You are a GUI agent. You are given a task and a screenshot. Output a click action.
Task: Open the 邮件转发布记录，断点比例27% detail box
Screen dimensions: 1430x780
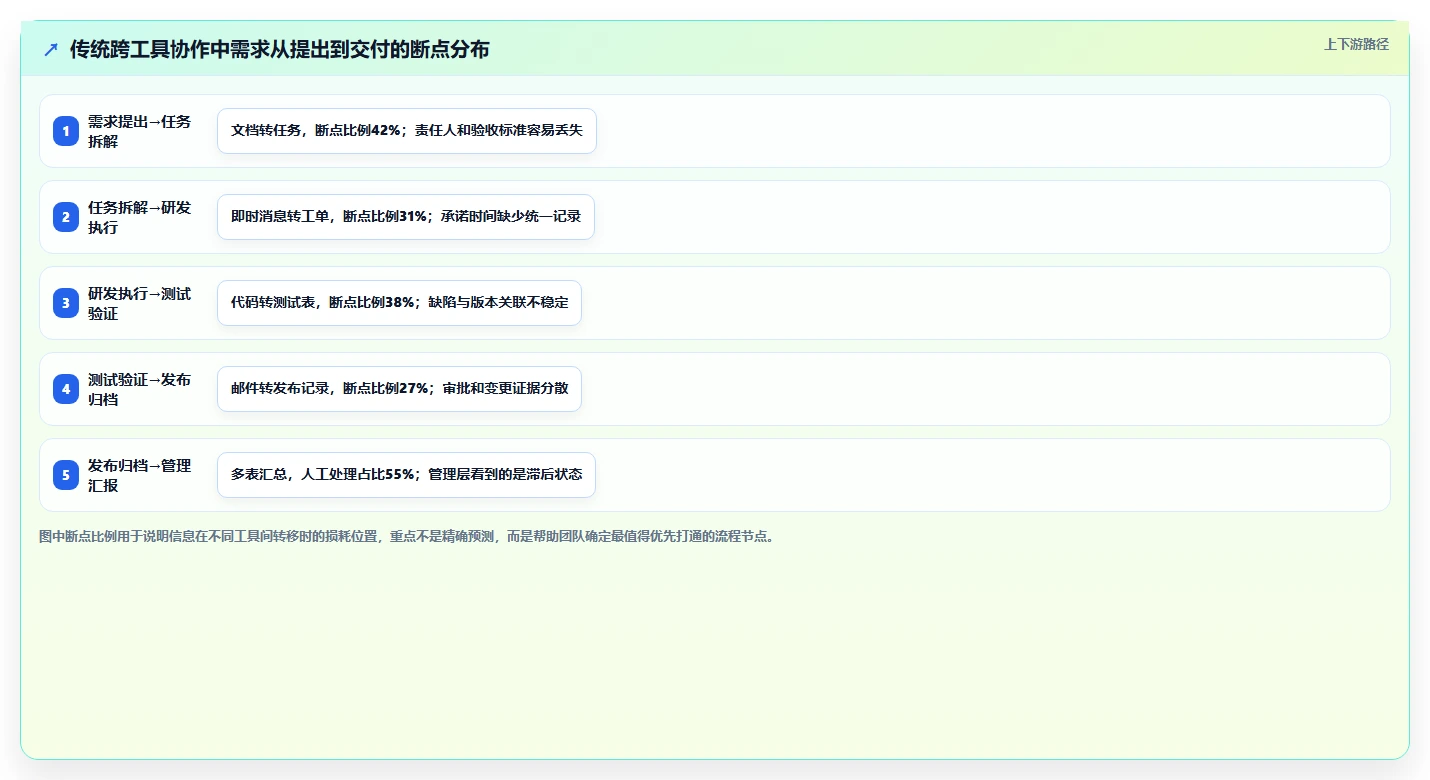coord(399,389)
